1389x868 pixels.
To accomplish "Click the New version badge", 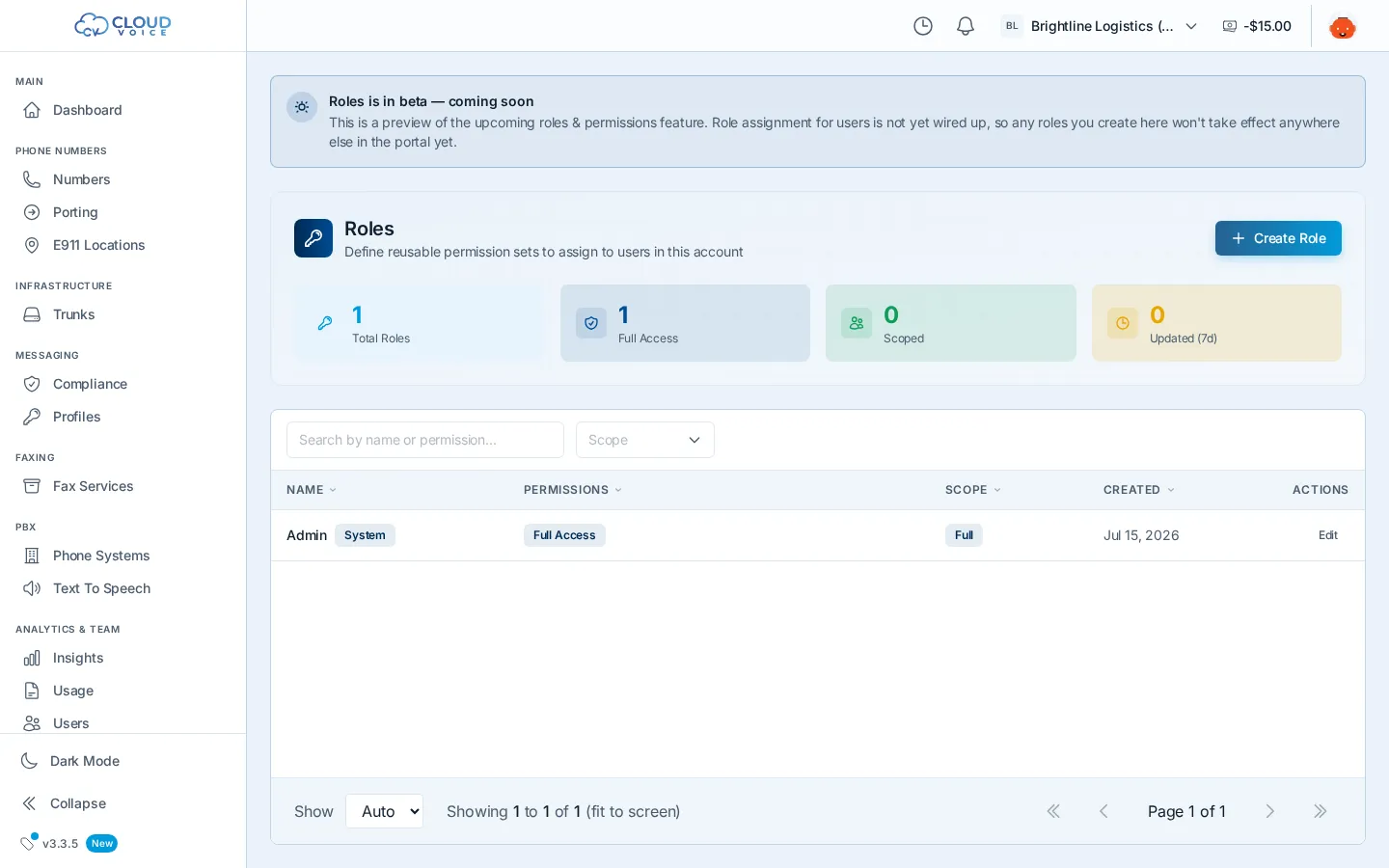I will point(101,843).
